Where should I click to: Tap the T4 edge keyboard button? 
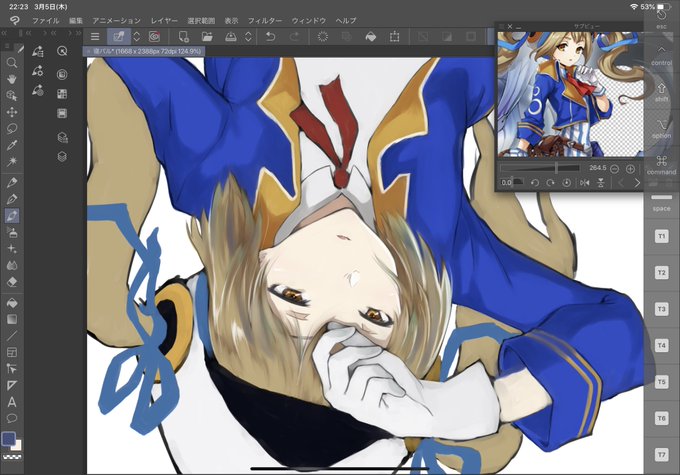pos(661,345)
